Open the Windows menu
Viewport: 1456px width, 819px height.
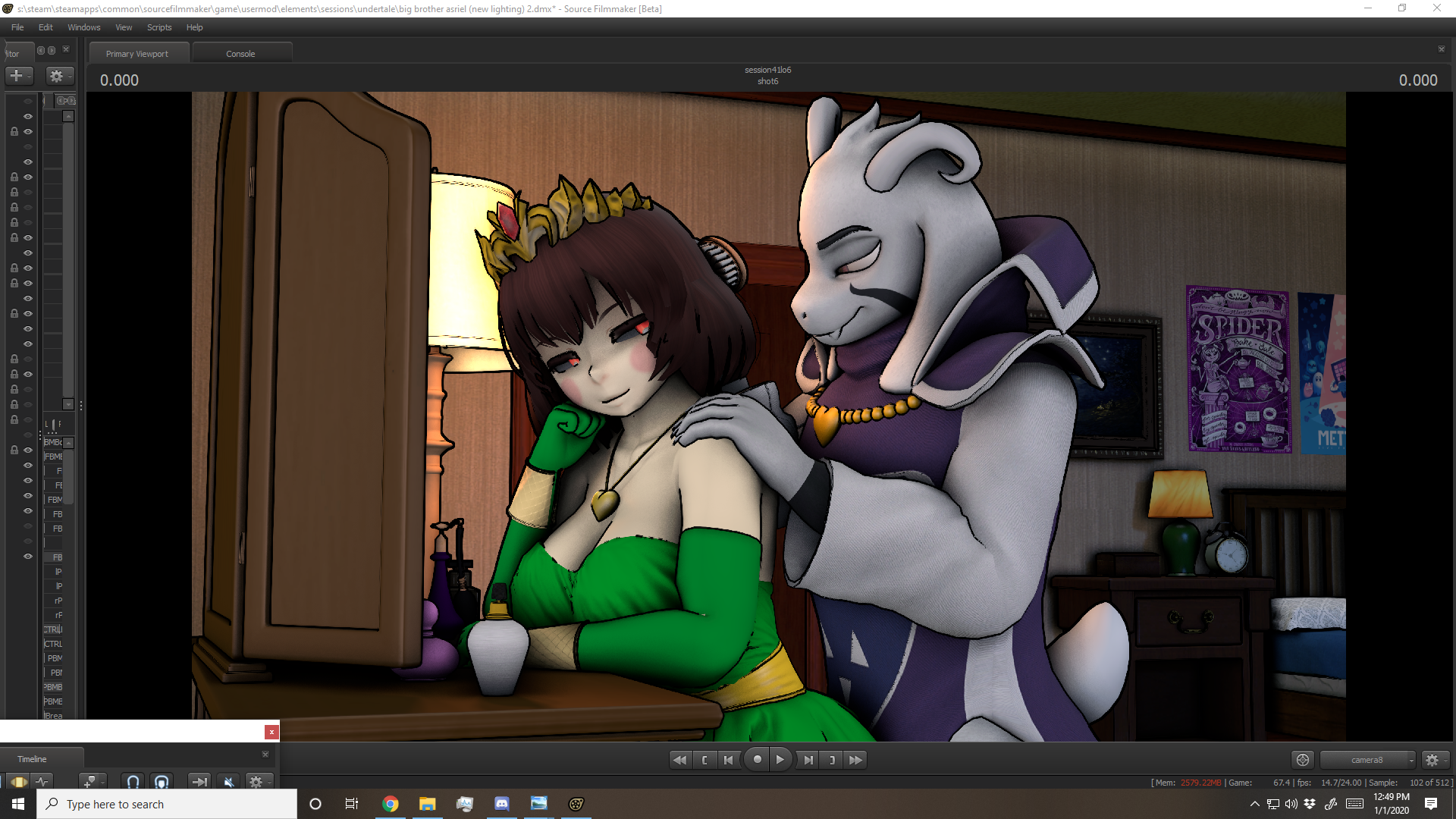click(84, 27)
